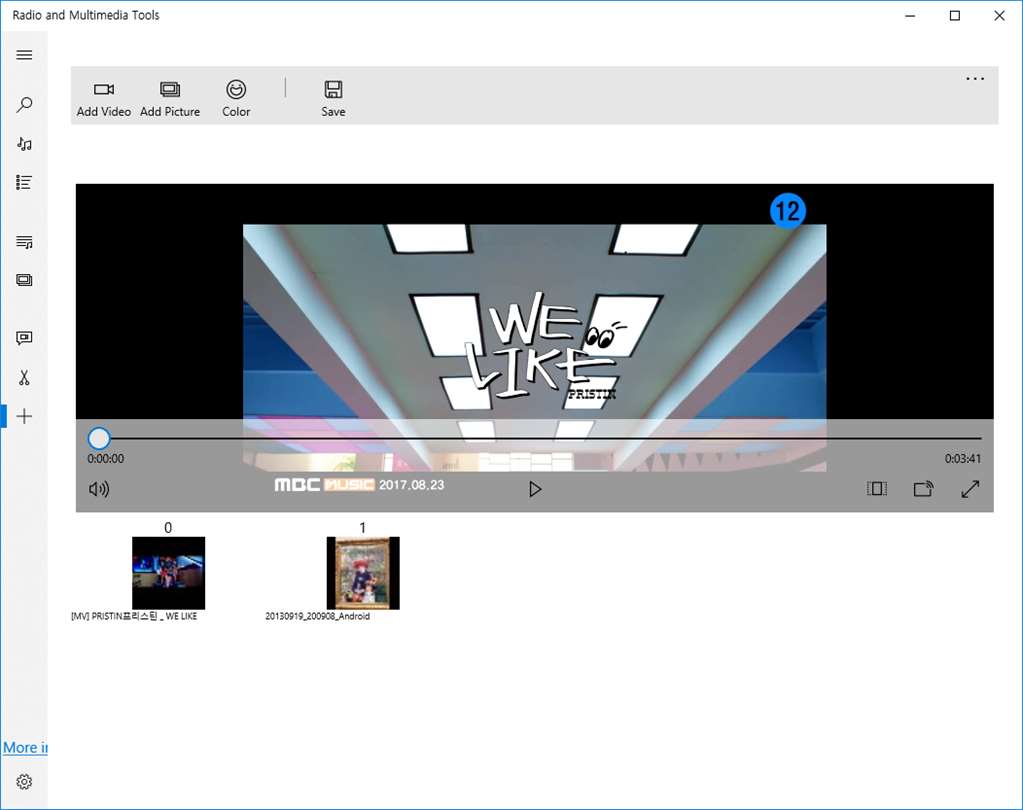1023x810 pixels.
Task: Select picture thumbnail numbered 1
Action: [363, 573]
